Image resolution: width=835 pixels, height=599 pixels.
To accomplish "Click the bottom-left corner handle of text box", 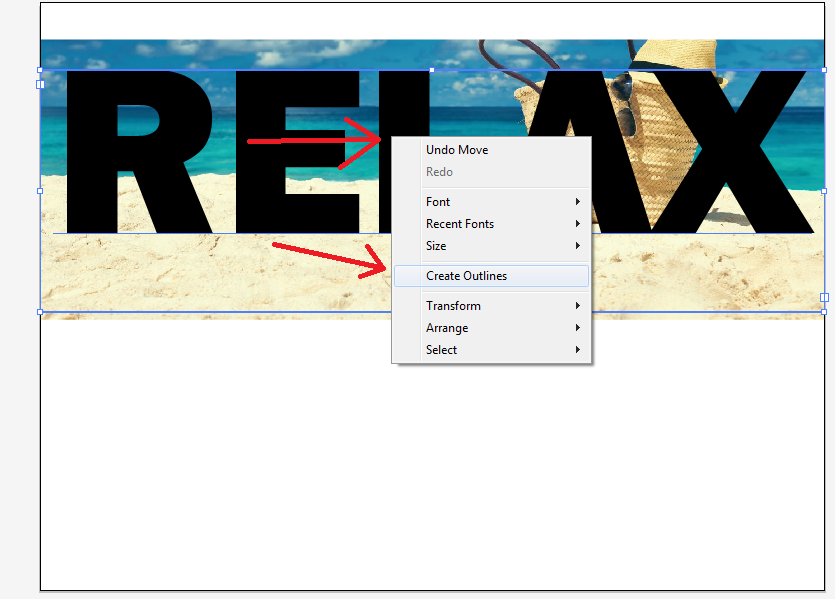I will point(40,312).
